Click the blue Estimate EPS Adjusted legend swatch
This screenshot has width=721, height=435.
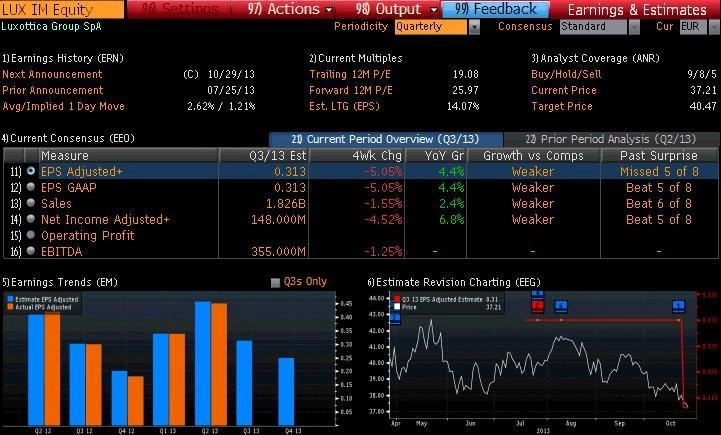tap(10, 299)
